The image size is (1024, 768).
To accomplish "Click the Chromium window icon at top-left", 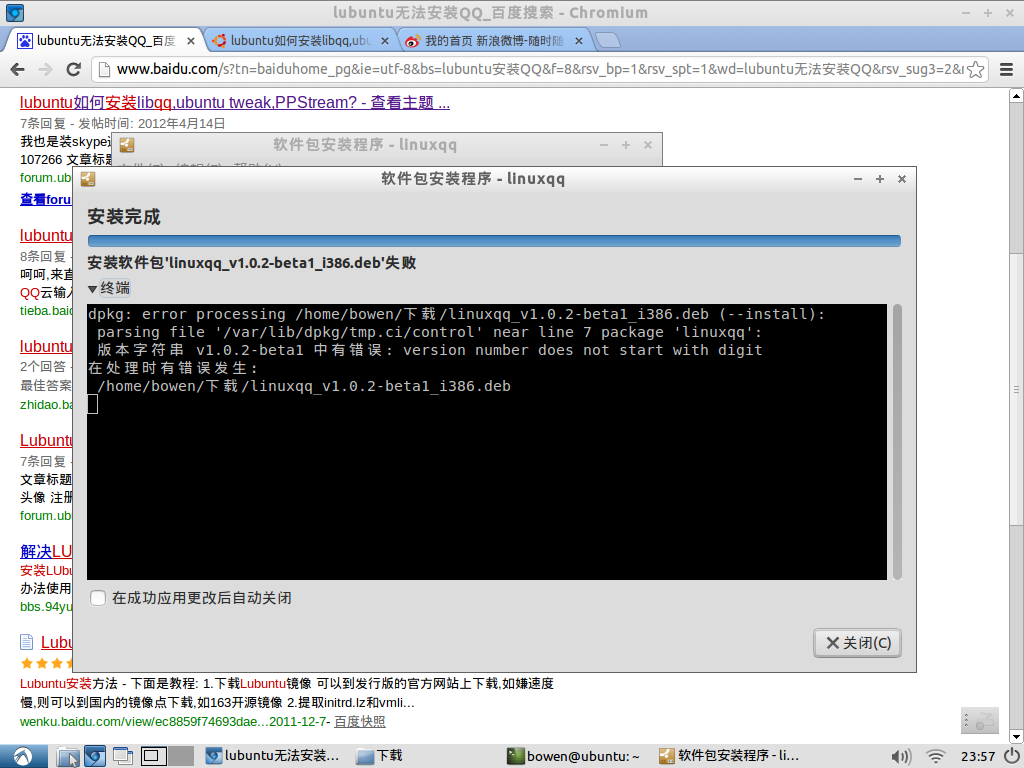I will coord(14,12).
